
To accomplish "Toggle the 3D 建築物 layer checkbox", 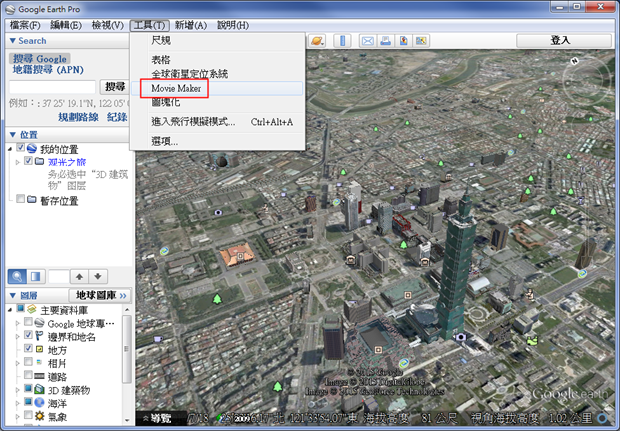I will coord(28,388).
